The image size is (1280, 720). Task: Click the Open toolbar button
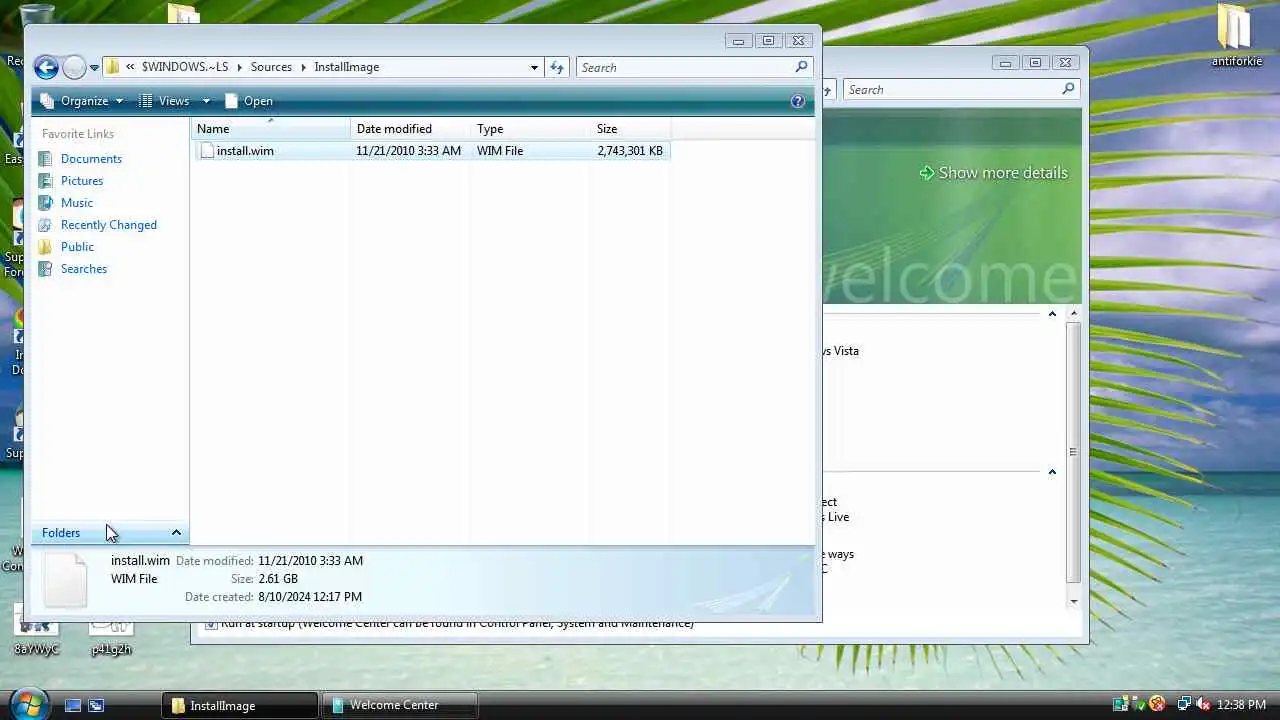[x=249, y=101]
